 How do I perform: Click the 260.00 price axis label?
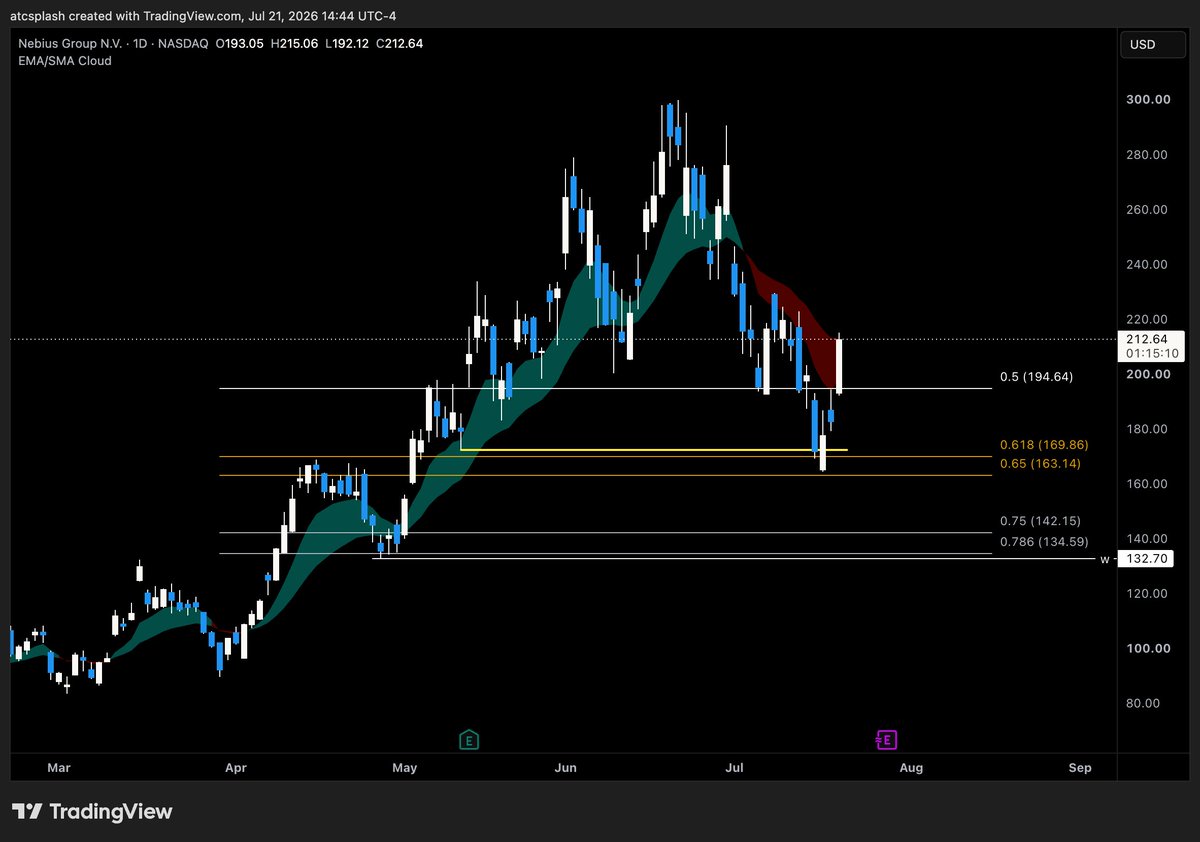[x=1148, y=209]
